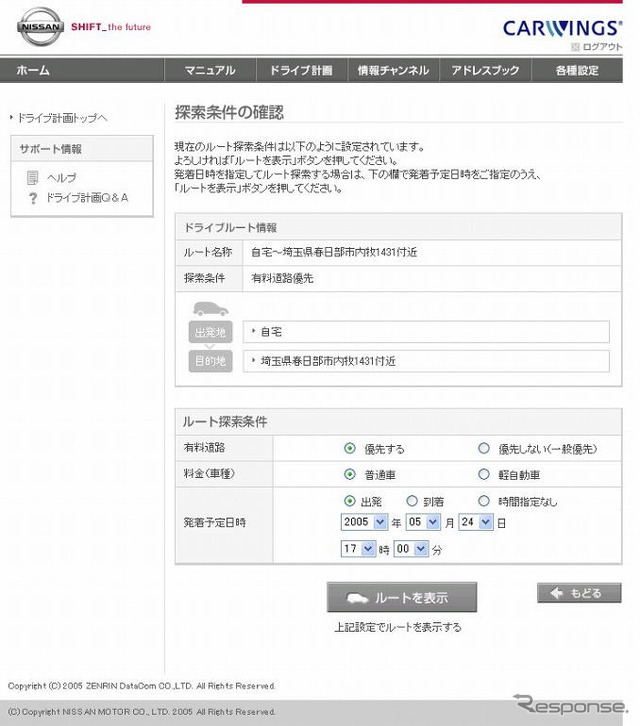The height and width of the screenshot is (726, 640).
Task: Open the マニュアル menu item
Action: pos(210,70)
